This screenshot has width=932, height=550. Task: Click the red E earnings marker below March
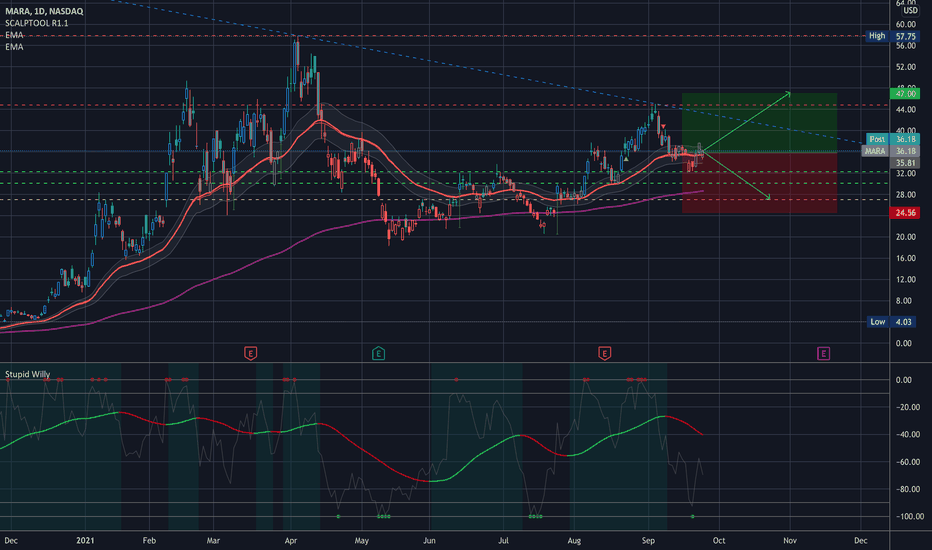click(x=251, y=354)
